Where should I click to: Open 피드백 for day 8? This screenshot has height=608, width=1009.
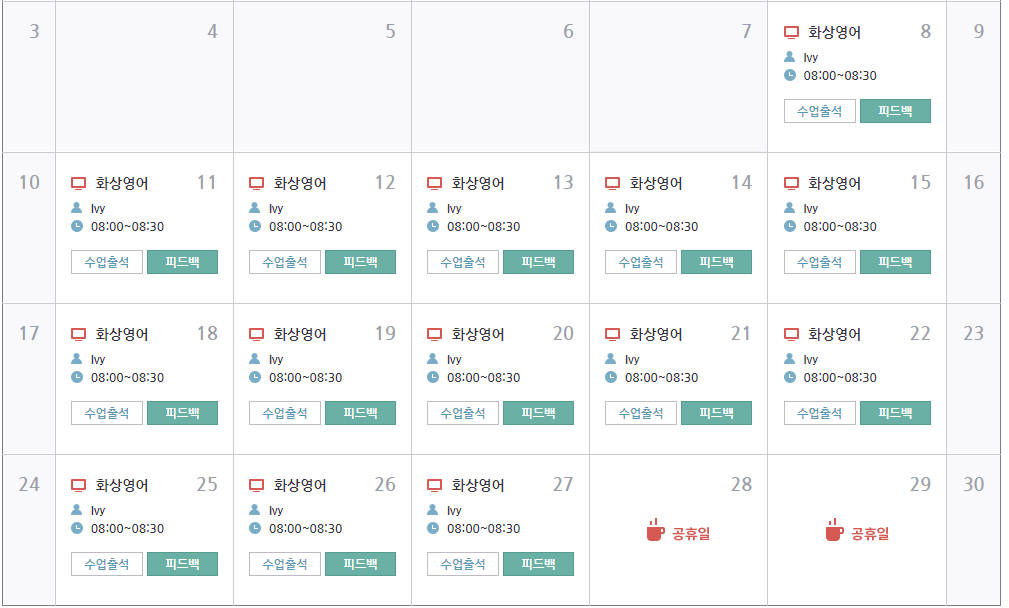(x=895, y=111)
